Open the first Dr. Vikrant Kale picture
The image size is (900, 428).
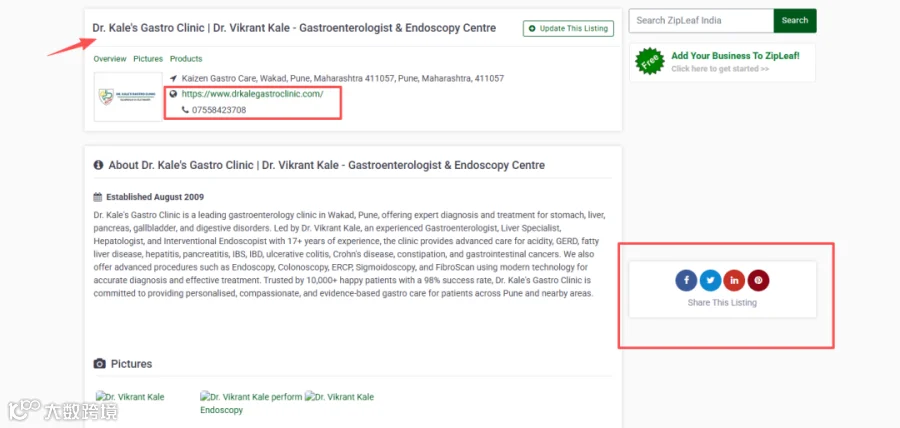pos(130,396)
